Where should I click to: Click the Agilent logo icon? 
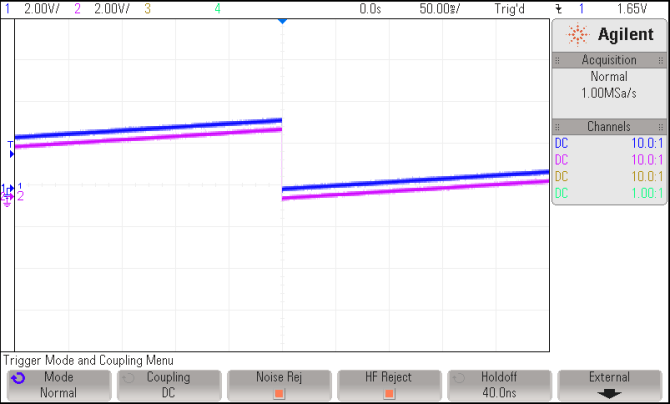click(578, 35)
